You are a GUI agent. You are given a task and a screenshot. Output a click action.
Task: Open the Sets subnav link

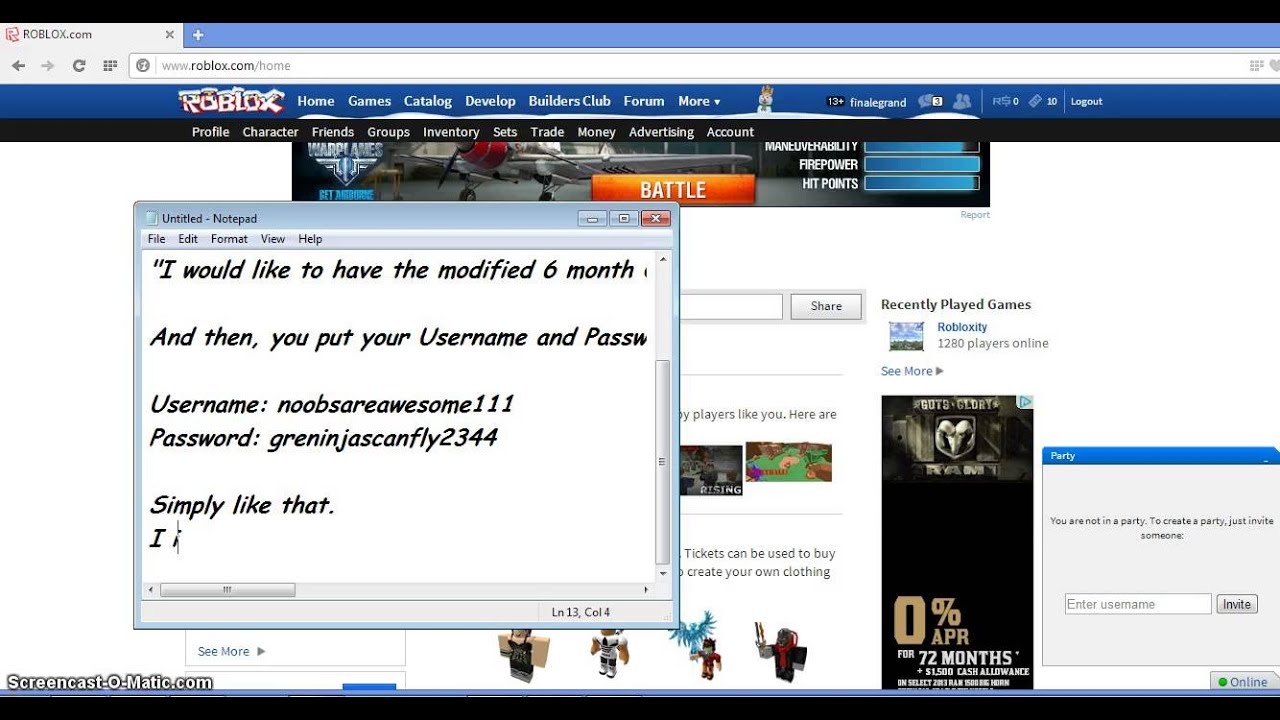pos(505,132)
